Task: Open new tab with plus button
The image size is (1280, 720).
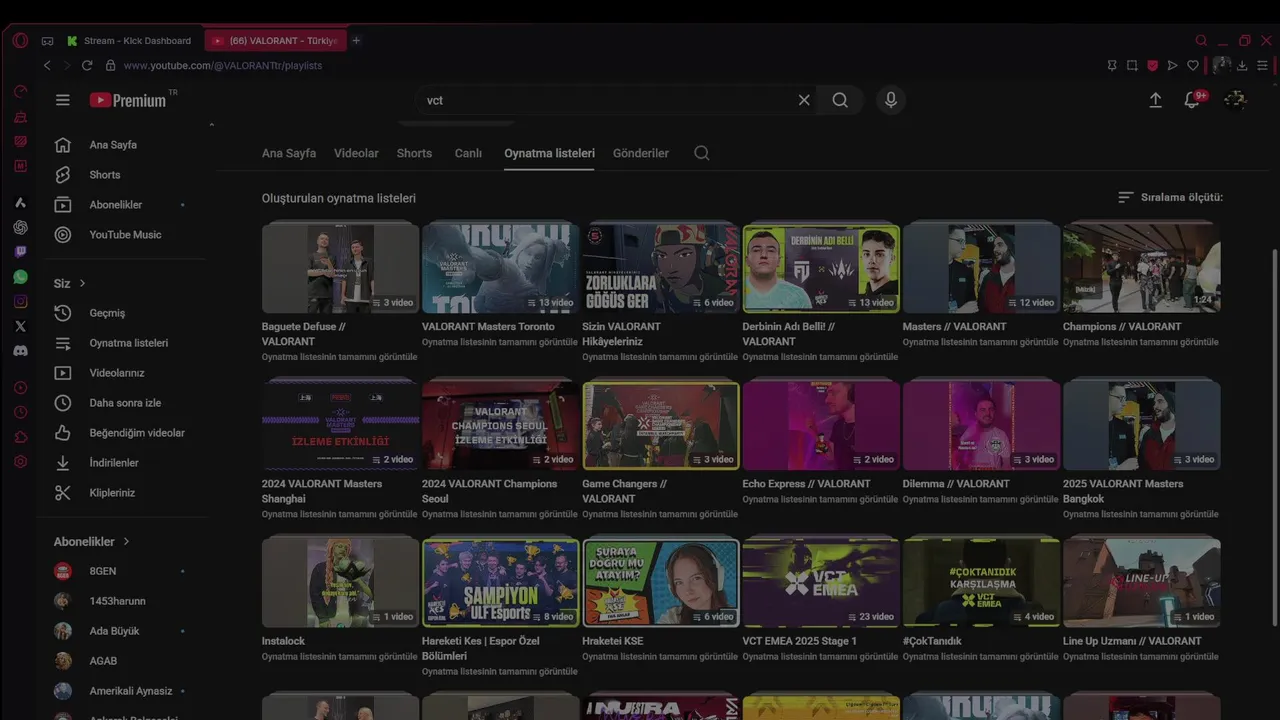Action: point(356,41)
